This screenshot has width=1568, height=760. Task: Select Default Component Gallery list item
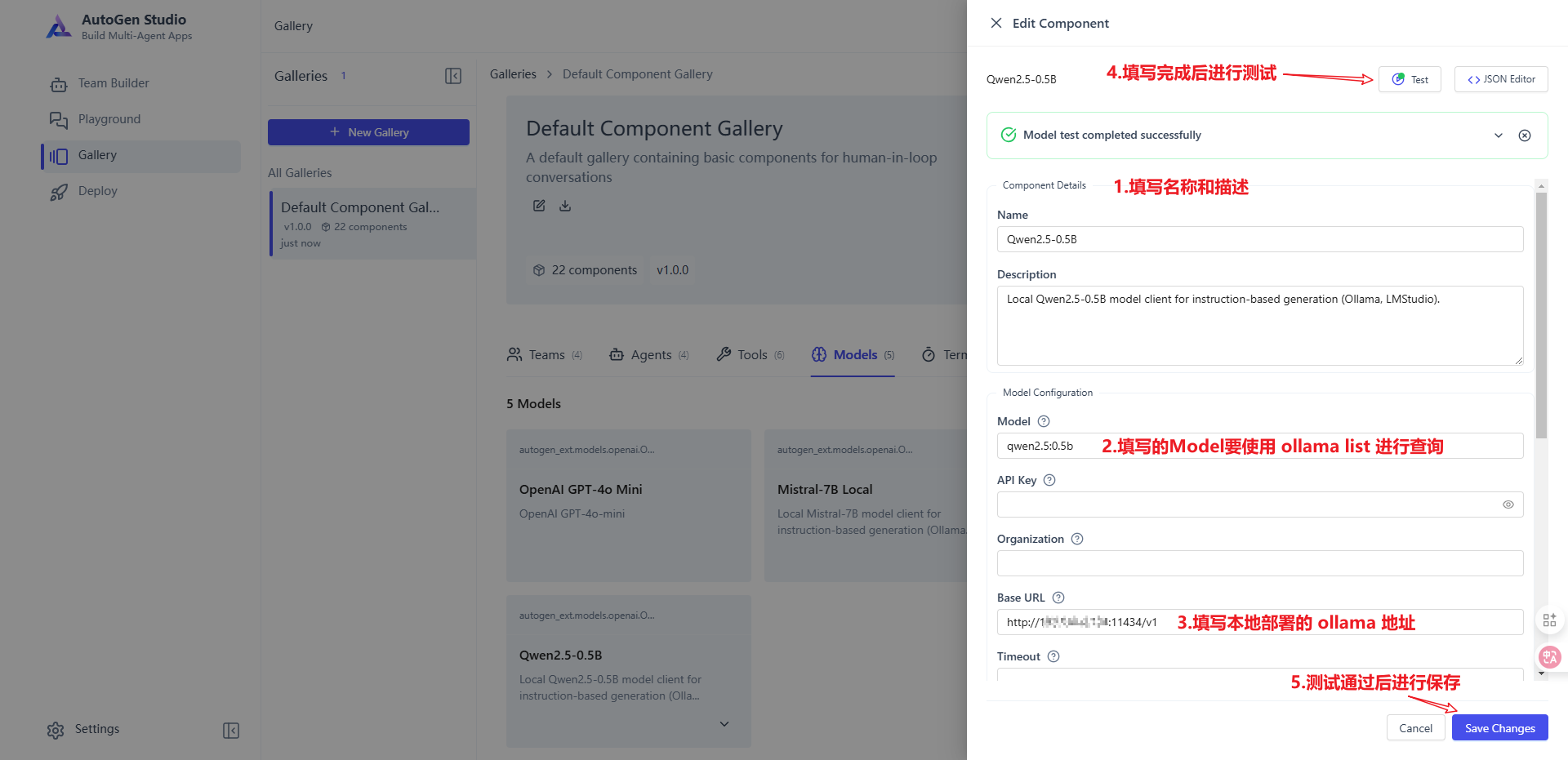372,224
